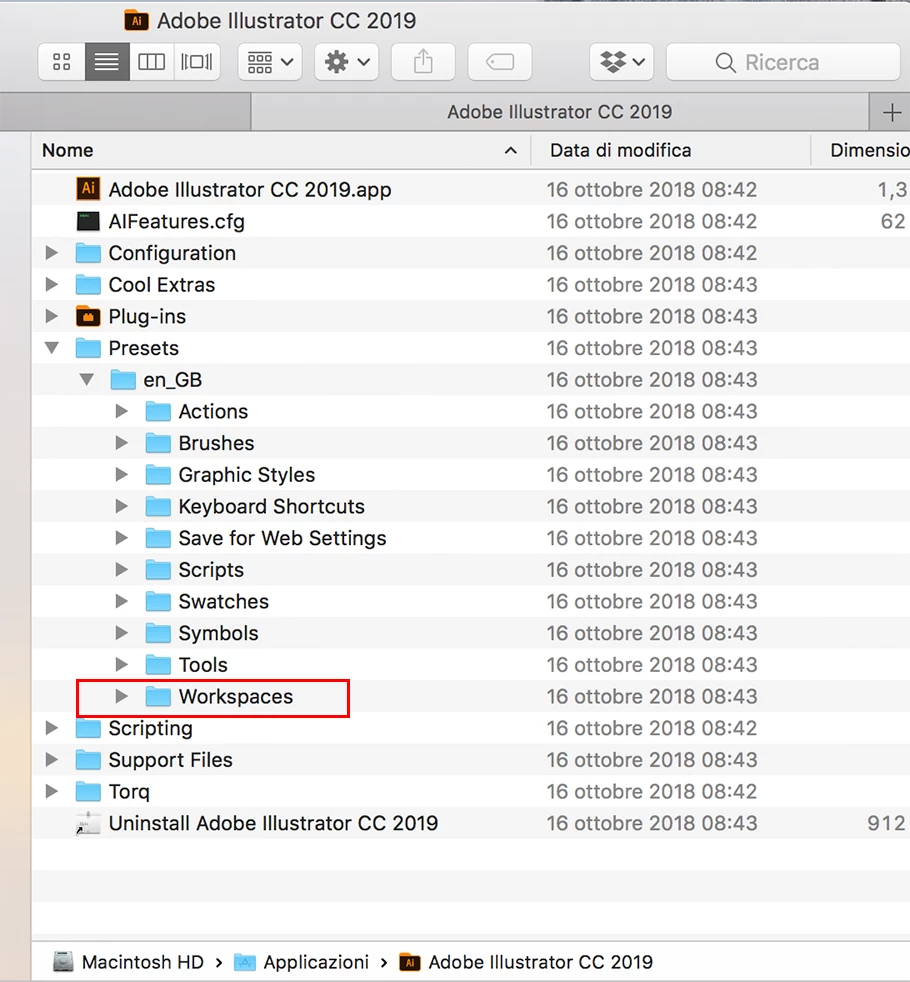
Task: Select the Cool Extras folder icon
Action: point(88,285)
